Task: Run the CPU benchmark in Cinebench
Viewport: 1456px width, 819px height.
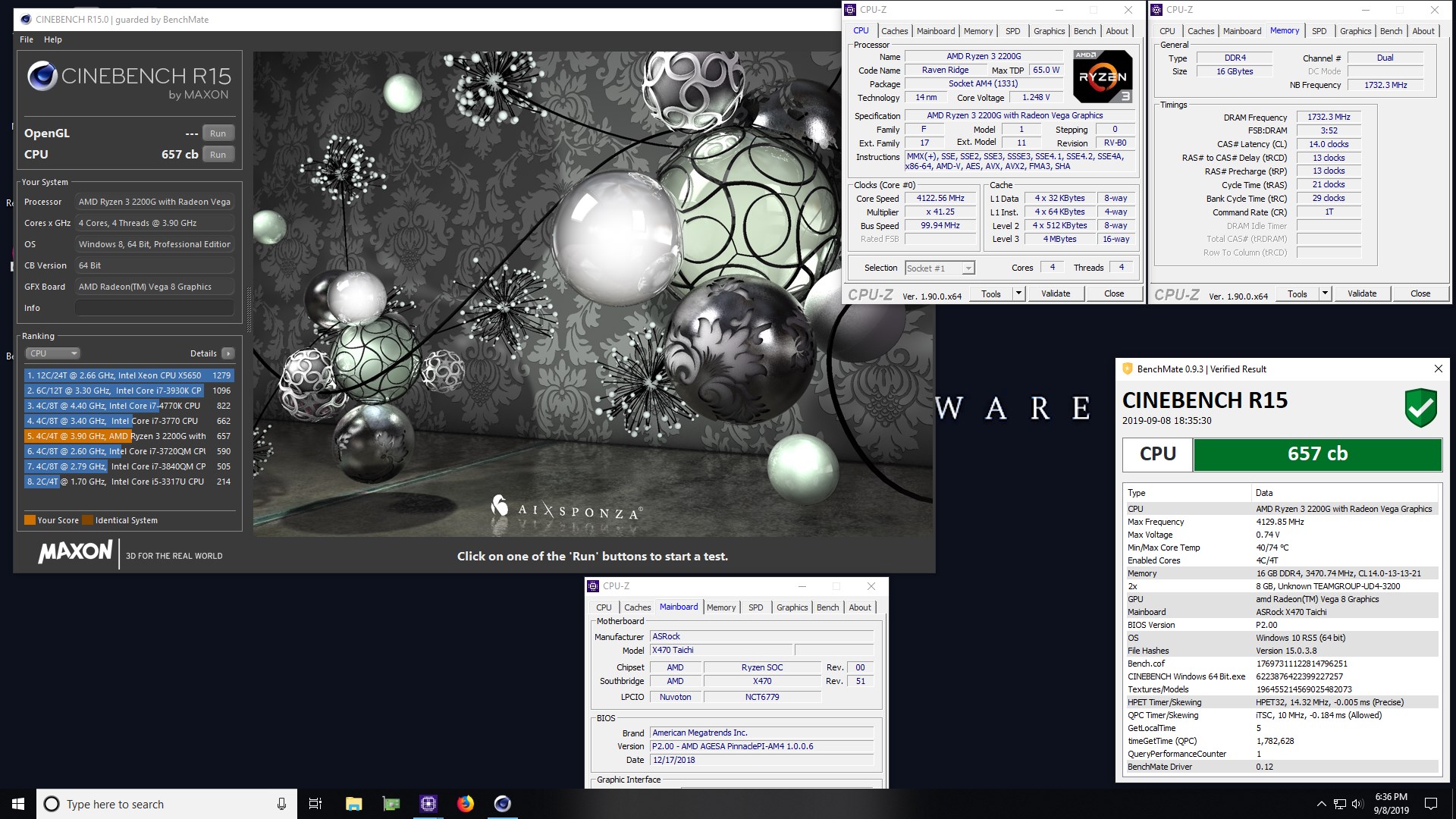Action: point(218,155)
